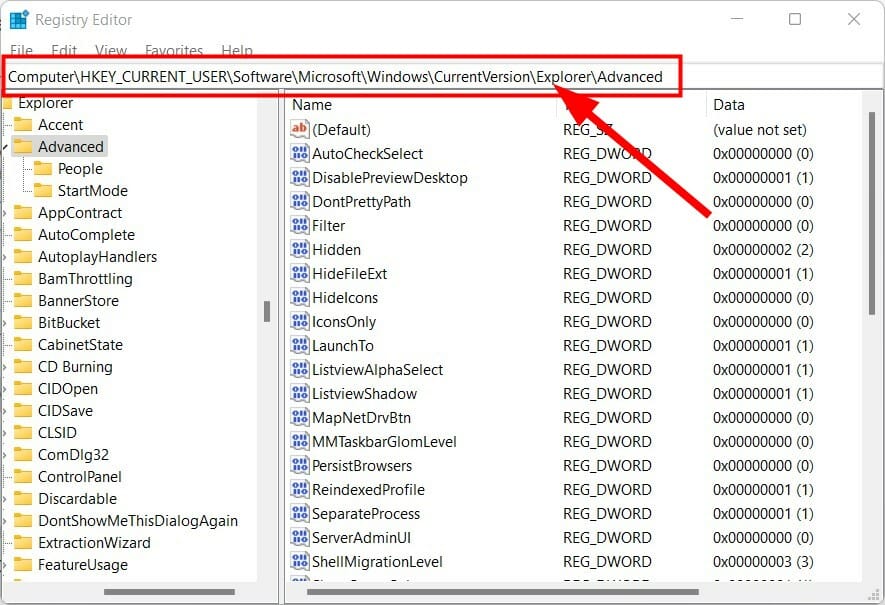
Task: Open the Edit menu
Action: 64,50
